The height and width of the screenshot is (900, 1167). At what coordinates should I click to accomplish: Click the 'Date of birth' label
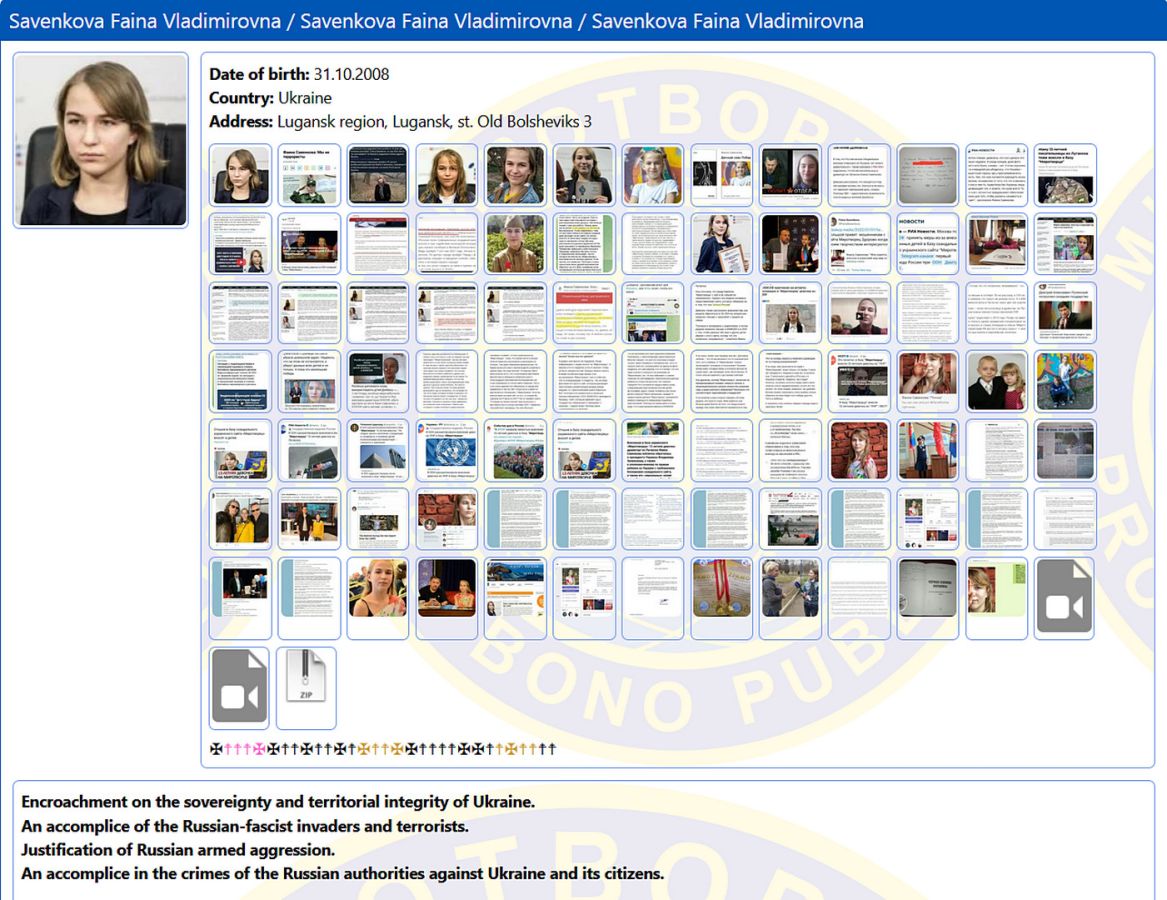258,74
